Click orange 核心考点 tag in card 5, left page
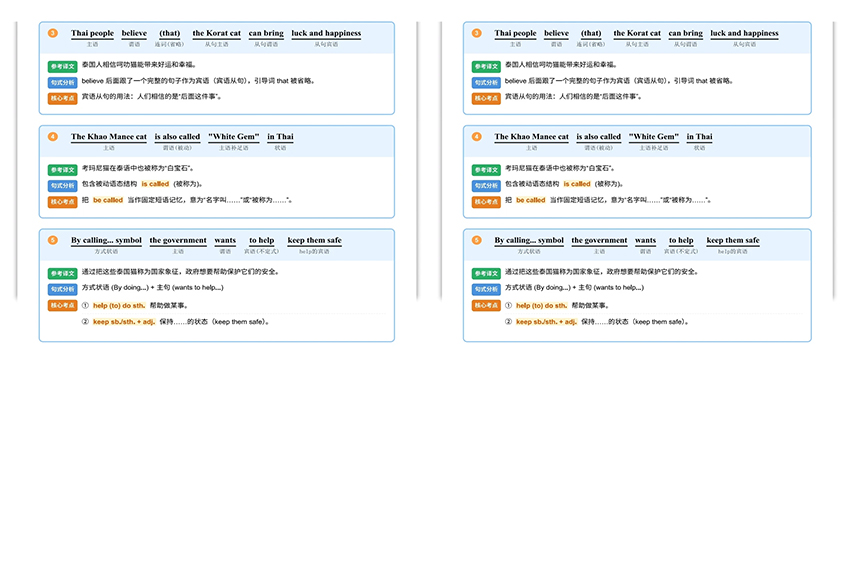This screenshot has width=850, height=578. (x=62, y=306)
